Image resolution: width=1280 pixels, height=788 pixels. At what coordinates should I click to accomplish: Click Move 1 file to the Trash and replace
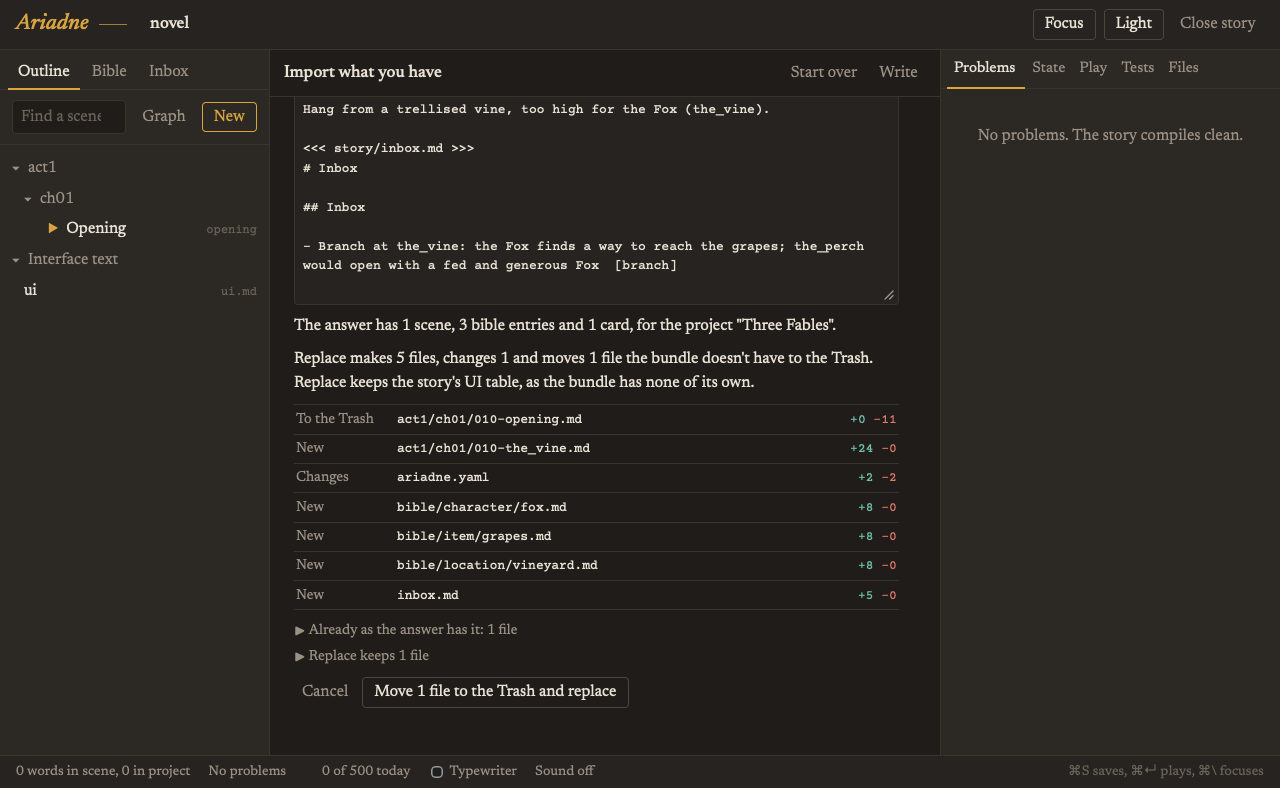[495, 691]
